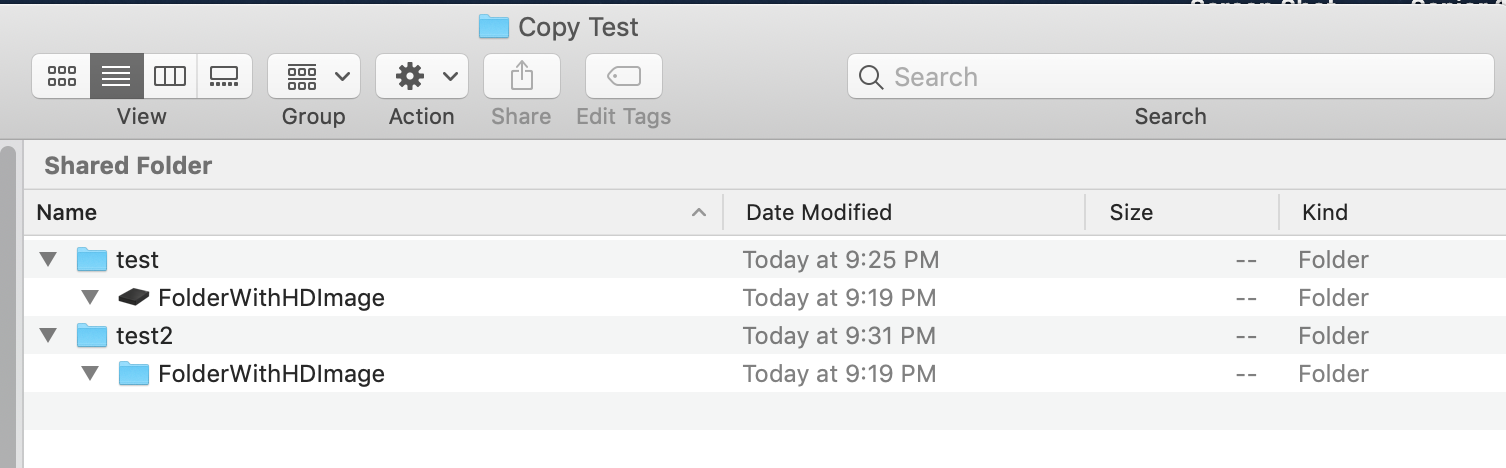Collapse FolderWithHDImage under test2
The height and width of the screenshot is (468, 1506).
[90, 374]
